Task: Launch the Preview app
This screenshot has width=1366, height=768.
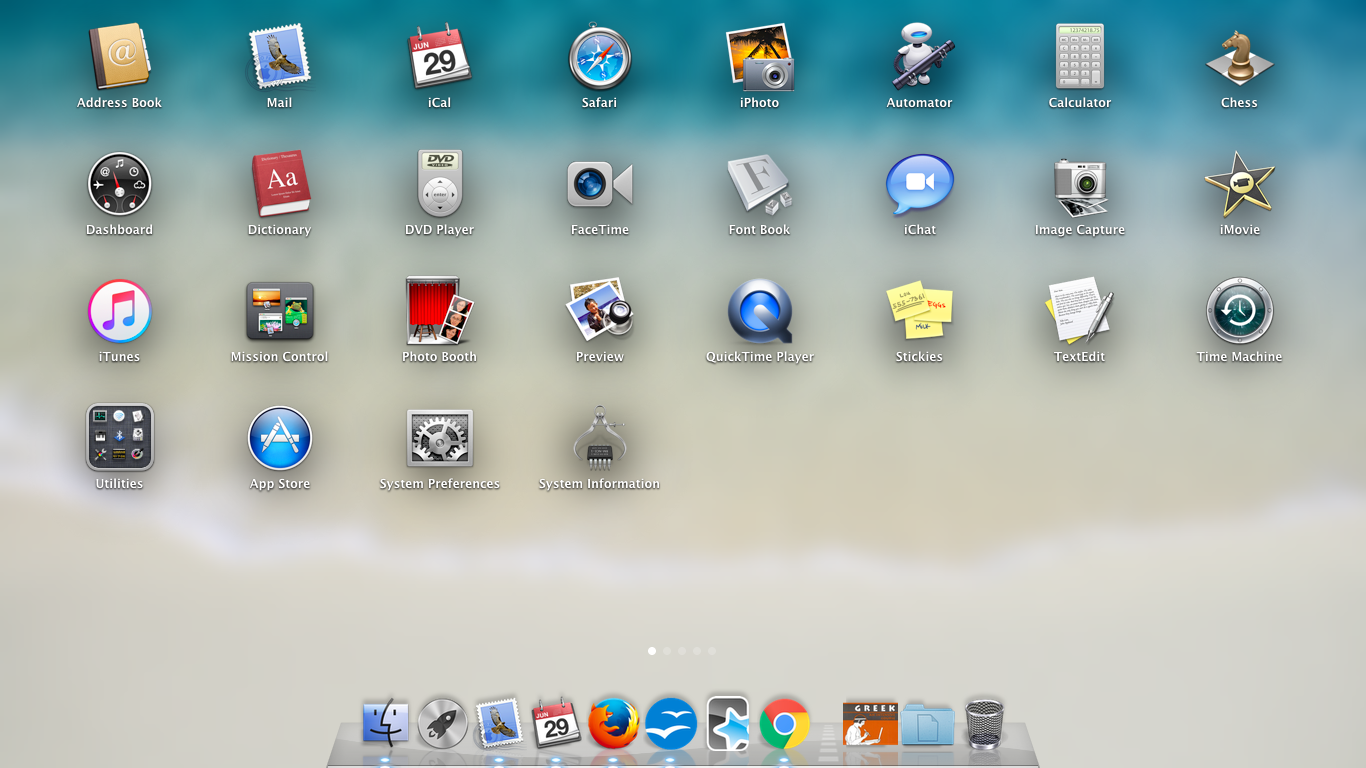Action: point(599,311)
